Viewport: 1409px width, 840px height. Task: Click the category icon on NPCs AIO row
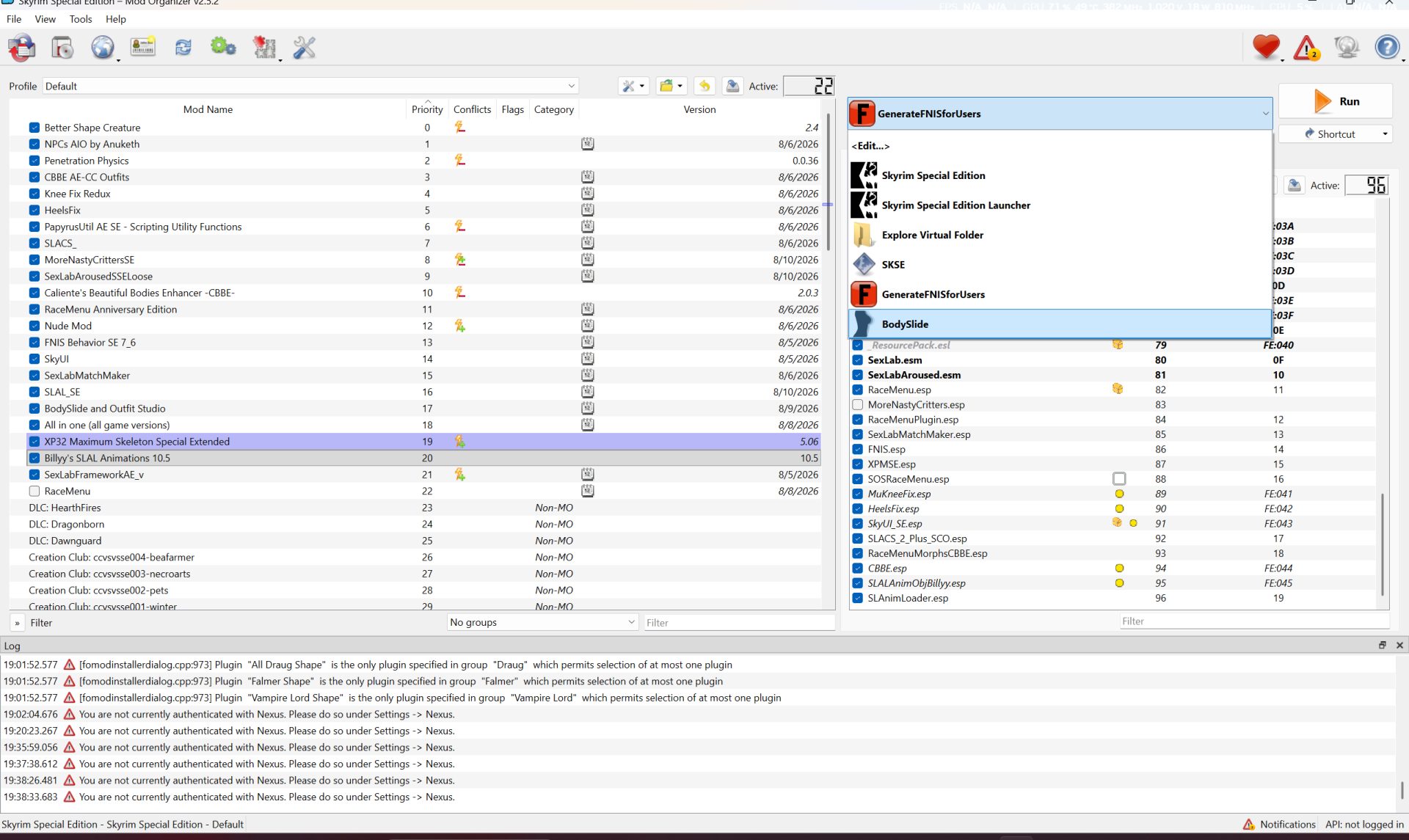[588, 144]
